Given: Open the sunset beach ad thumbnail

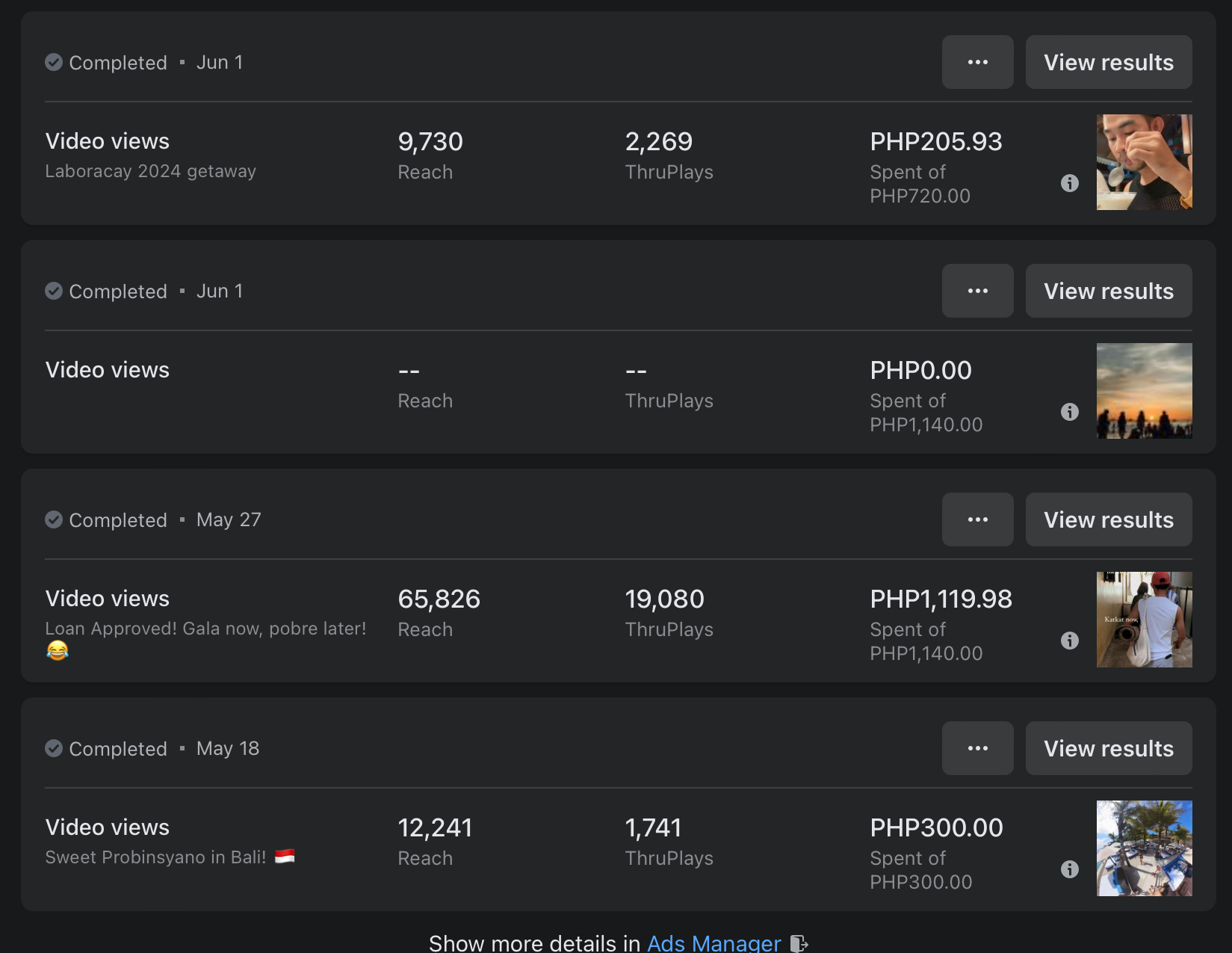Looking at the screenshot, I should [x=1144, y=391].
